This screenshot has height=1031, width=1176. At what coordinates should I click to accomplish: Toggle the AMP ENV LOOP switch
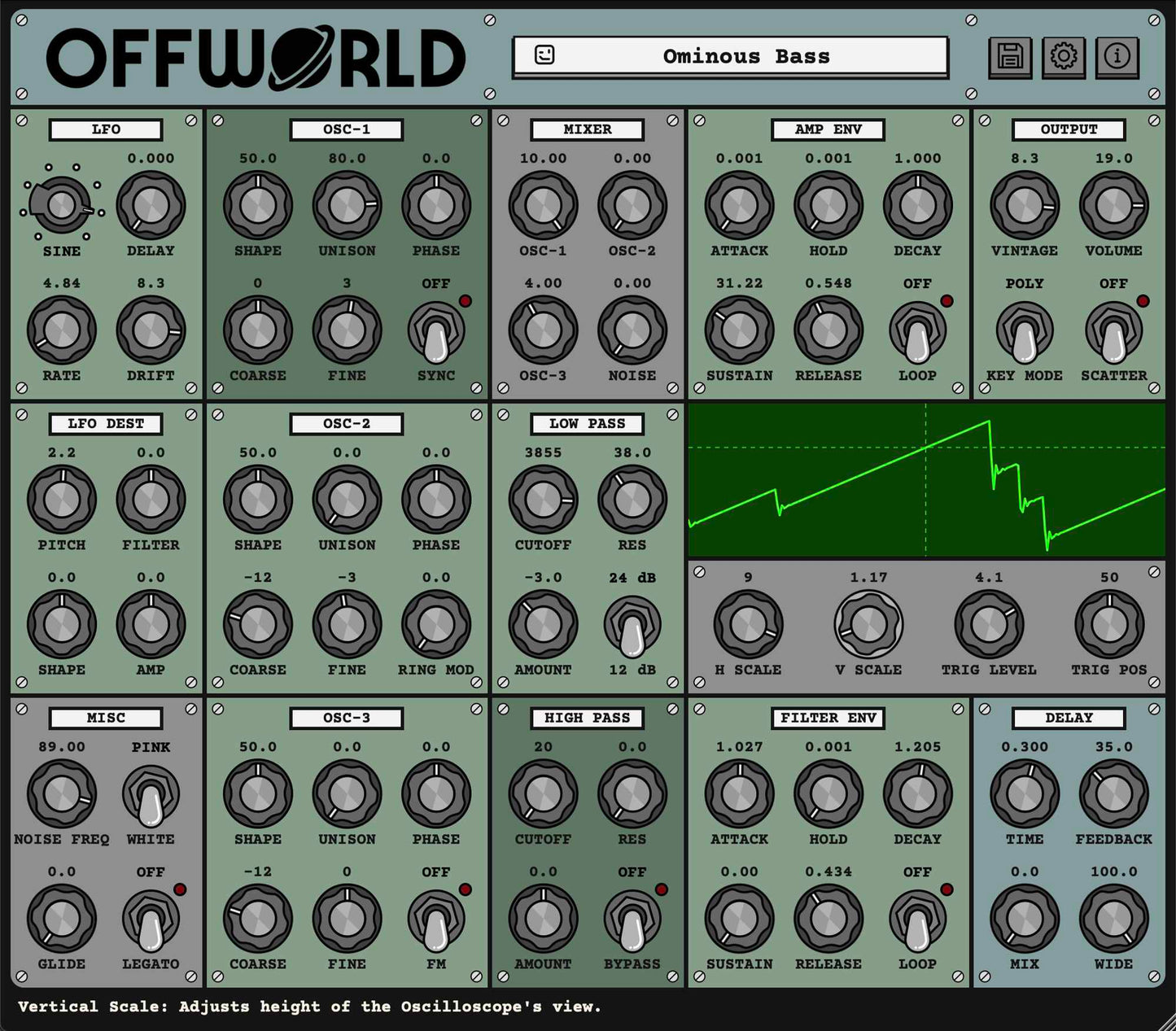pyautogui.click(x=917, y=332)
